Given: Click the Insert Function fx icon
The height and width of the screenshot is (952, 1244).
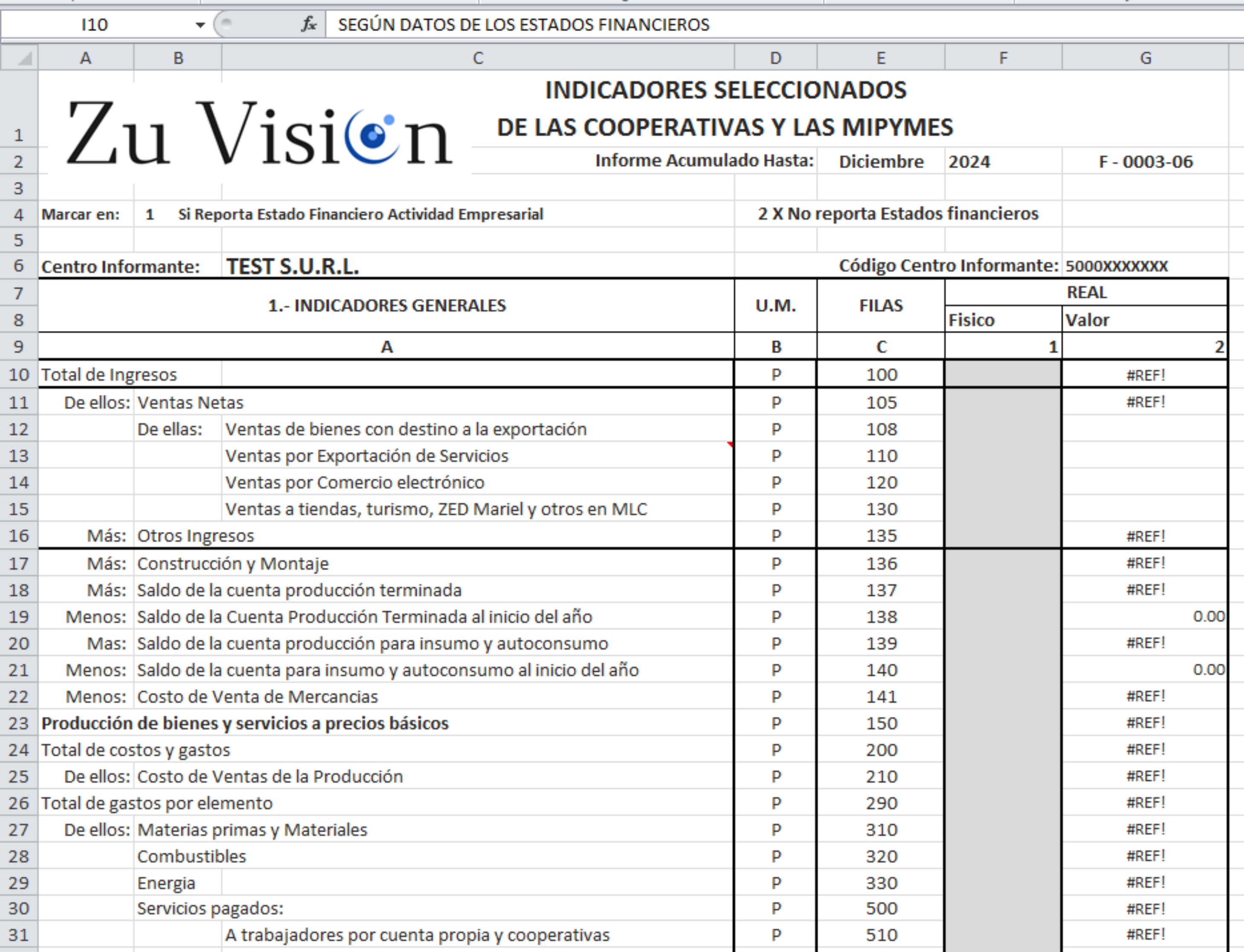Looking at the screenshot, I should point(309,24).
